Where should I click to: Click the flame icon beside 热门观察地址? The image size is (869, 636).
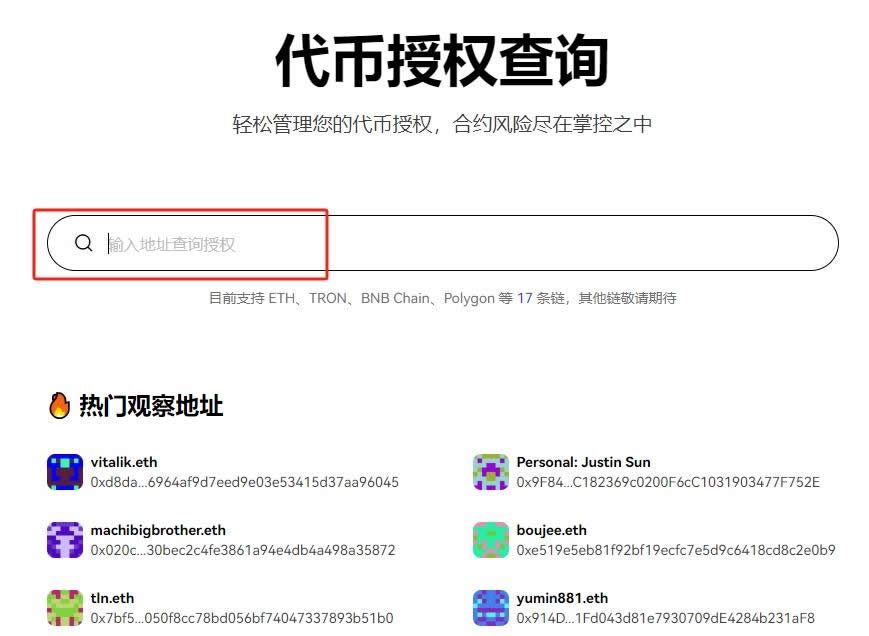pyautogui.click(x=60, y=405)
